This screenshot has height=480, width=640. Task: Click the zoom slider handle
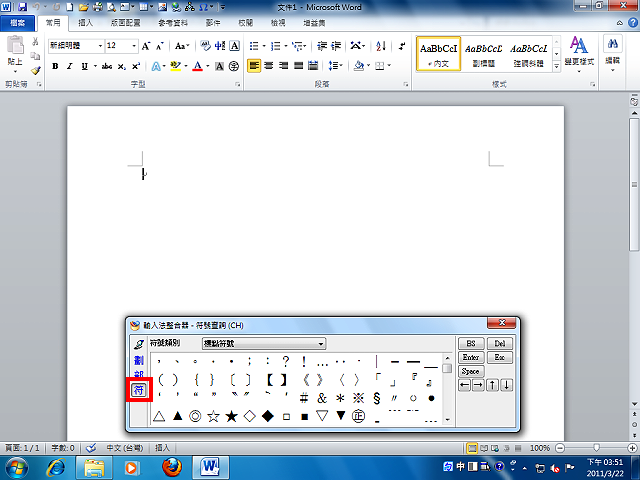(596, 448)
